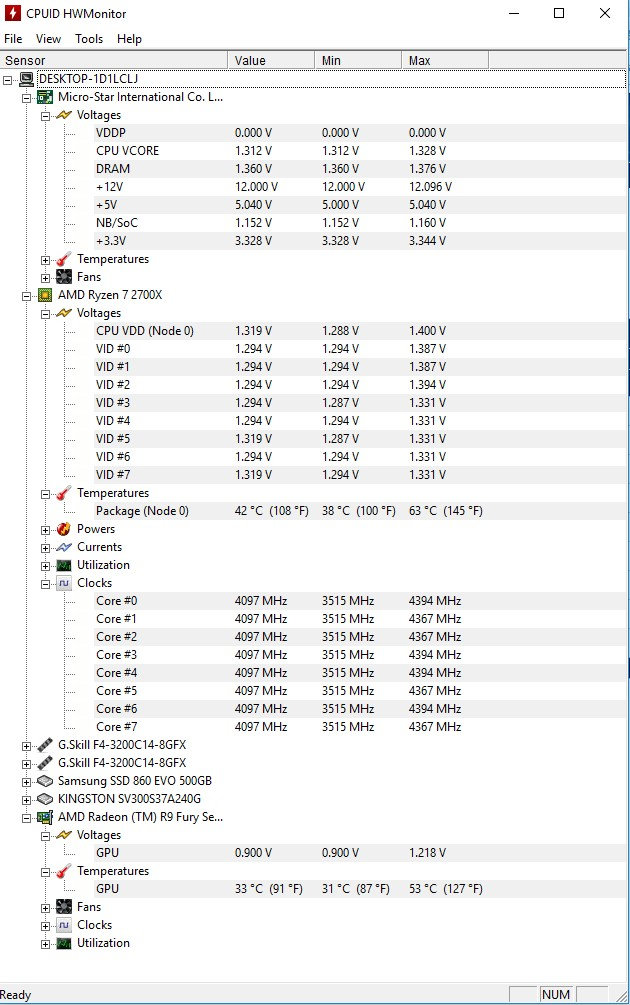This screenshot has width=630, height=1005.
Task: Click the HWMonitor app icon in title bar
Action: 12,13
